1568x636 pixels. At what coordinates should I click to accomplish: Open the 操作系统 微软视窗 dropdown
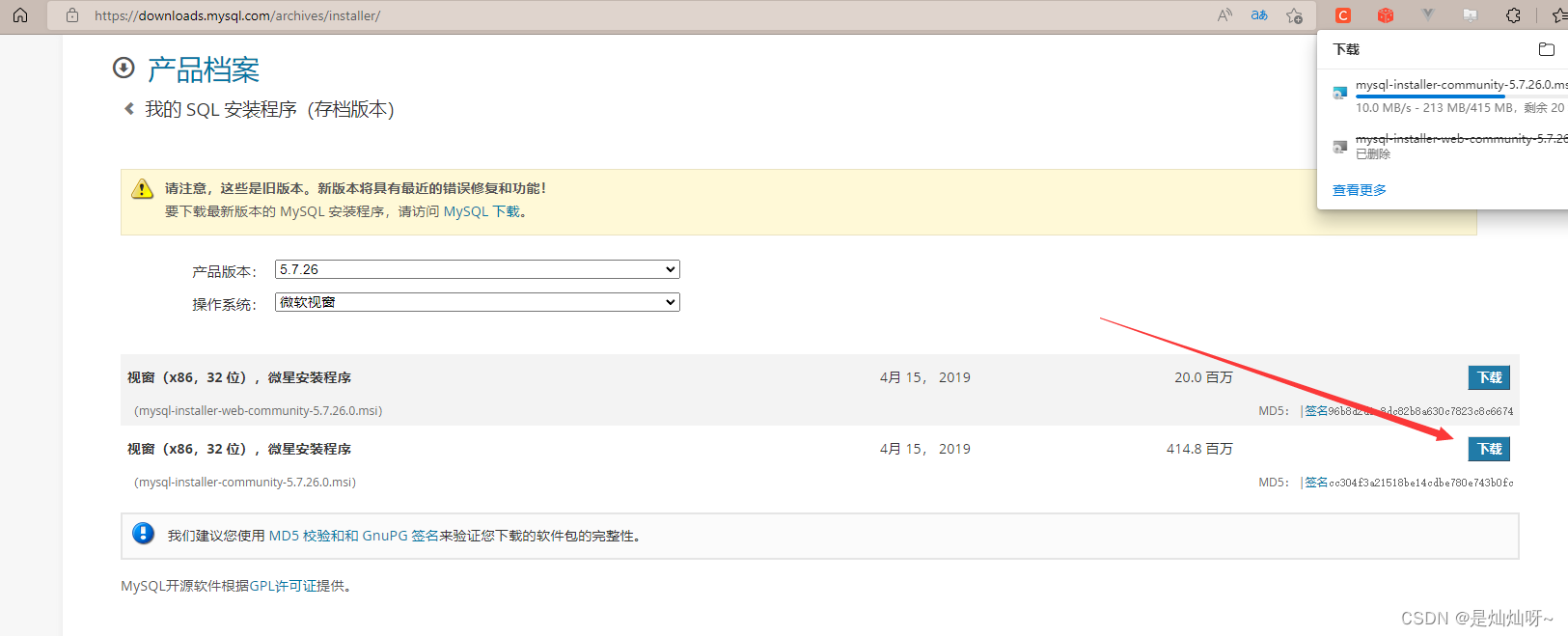478,302
